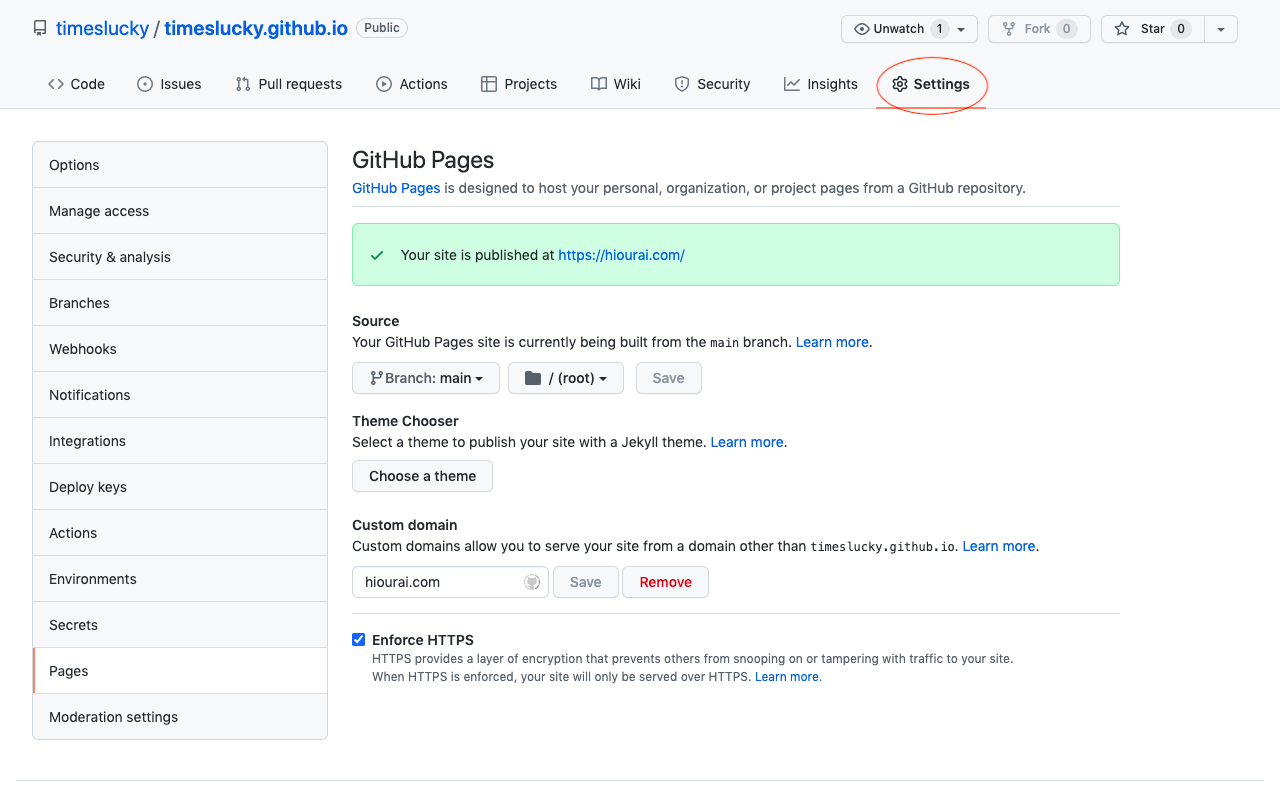Select the Settings tab

point(931,84)
